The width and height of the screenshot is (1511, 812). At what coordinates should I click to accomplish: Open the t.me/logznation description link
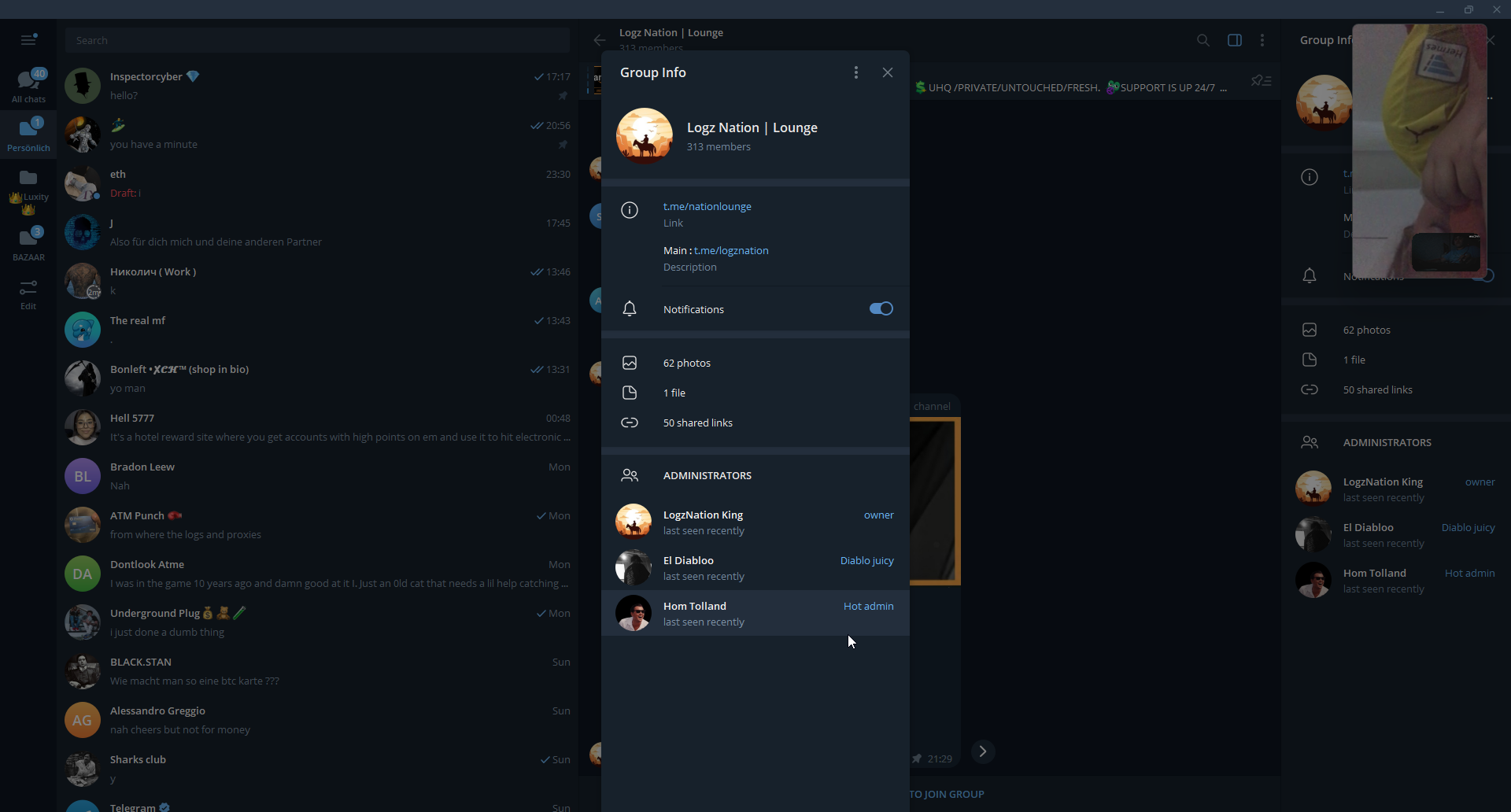click(731, 250)
